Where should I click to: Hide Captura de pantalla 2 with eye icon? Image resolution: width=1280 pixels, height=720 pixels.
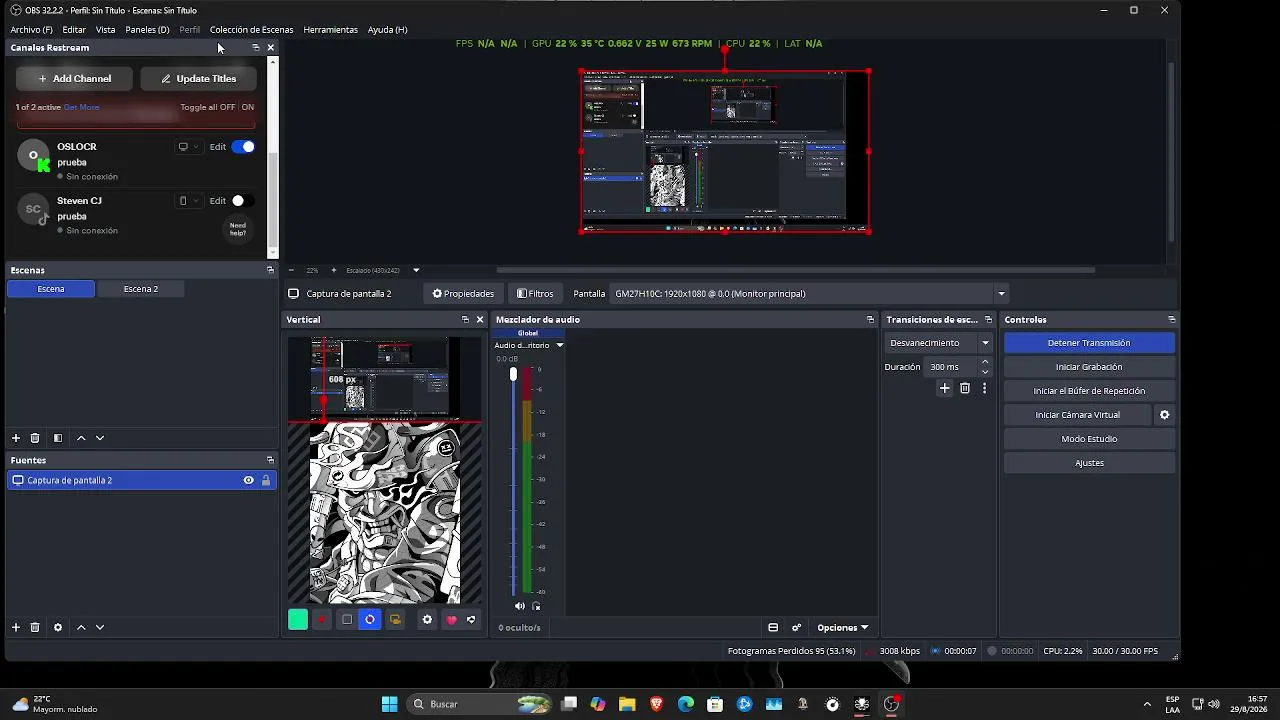click(248, 480)
